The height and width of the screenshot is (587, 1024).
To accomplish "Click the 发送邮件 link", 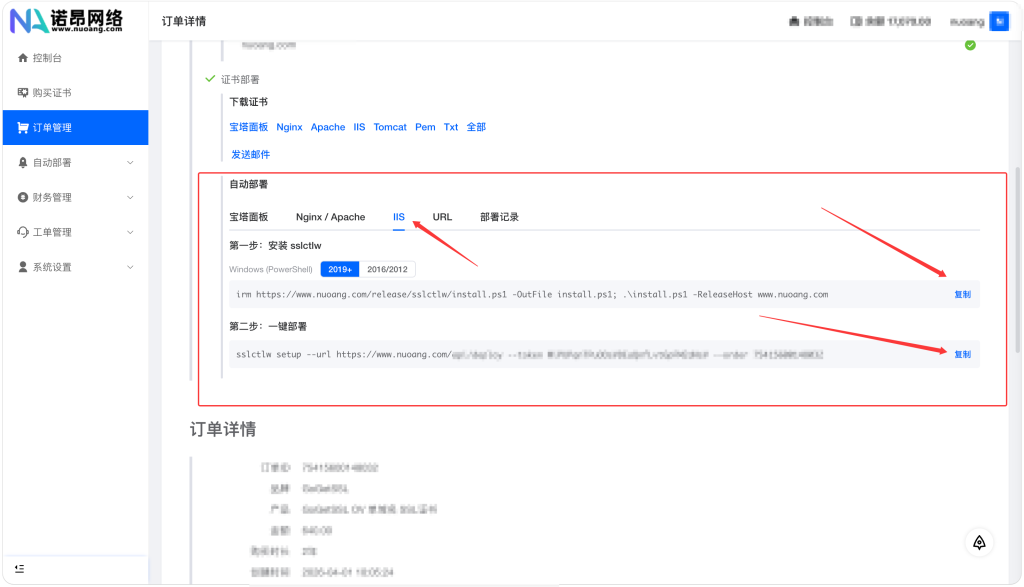I will coord(250,155).
